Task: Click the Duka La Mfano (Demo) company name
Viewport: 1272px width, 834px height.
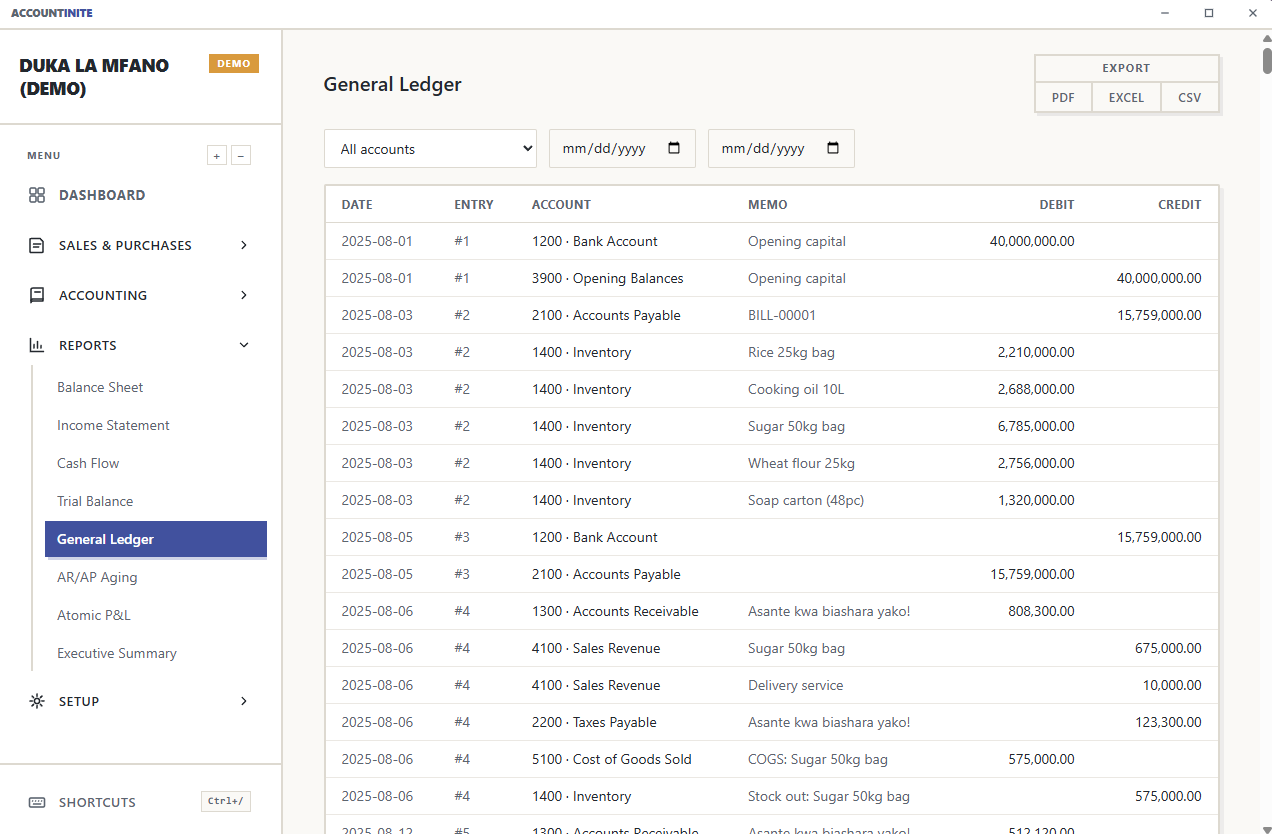Action: [x=94, y=77]
